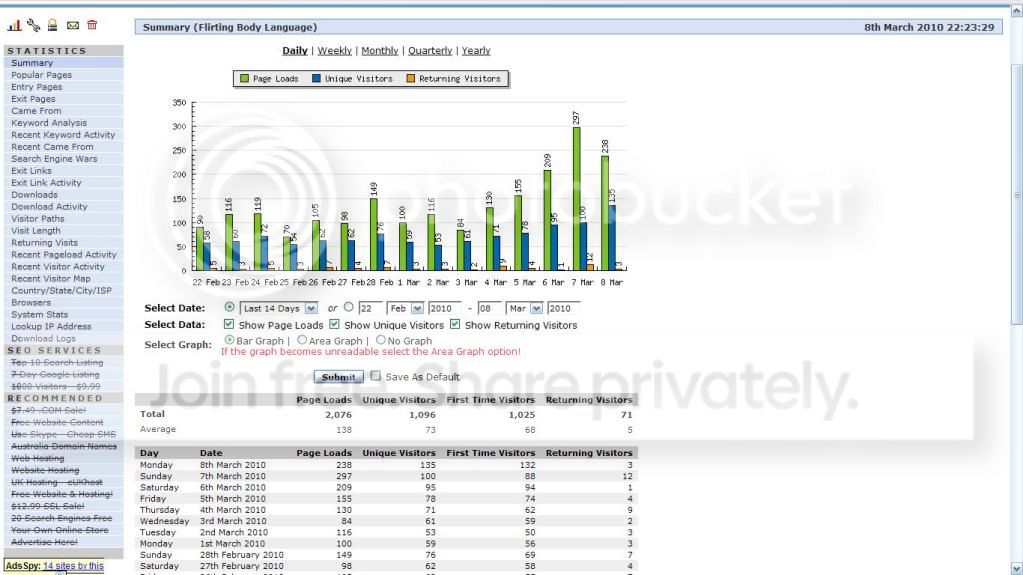The width and height of the screenshot is (1023, 575).
Task: Click the page vertical scrollbar thumb
Action: click(x=1016, y=194)
